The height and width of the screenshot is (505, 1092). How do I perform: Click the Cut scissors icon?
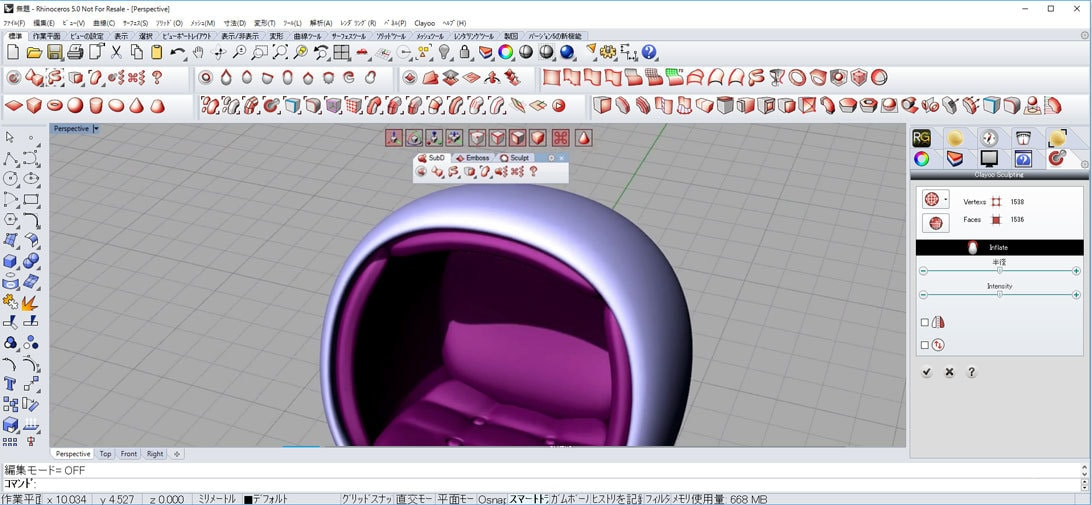click(116, 52)
